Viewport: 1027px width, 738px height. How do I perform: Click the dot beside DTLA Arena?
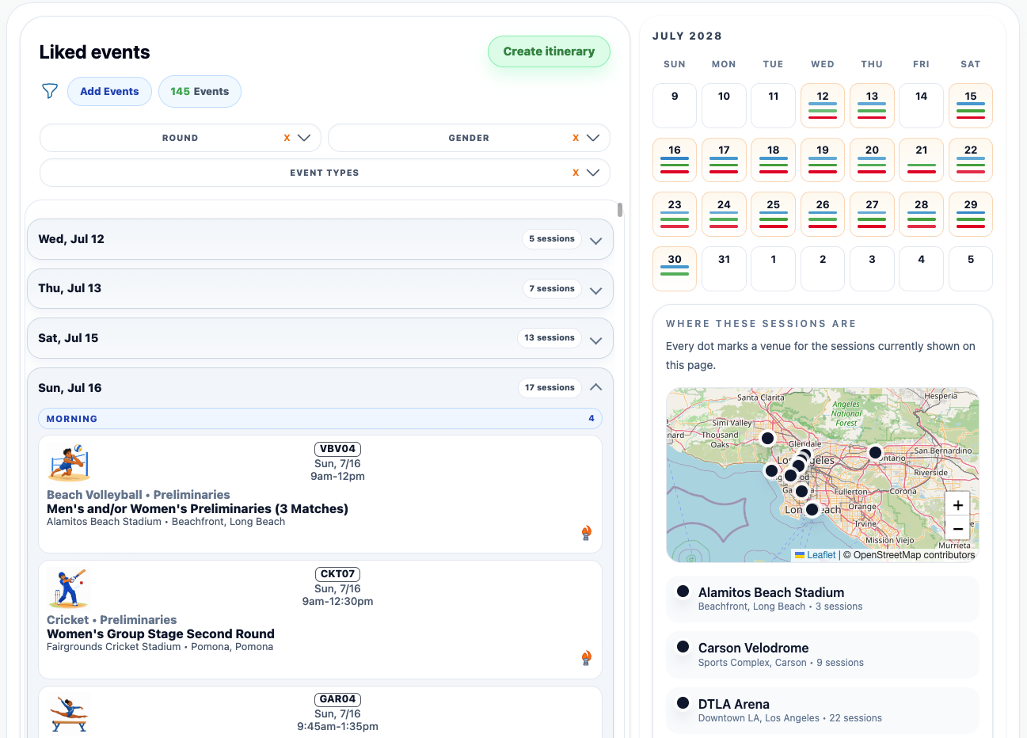pyautogui.click(x=682, y=703)
